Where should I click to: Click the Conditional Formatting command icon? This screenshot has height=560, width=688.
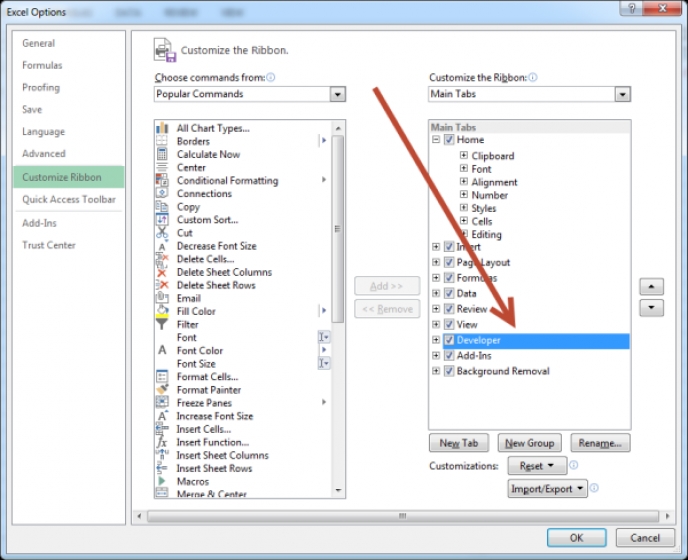pyautogui.click(x=162, y=180)
